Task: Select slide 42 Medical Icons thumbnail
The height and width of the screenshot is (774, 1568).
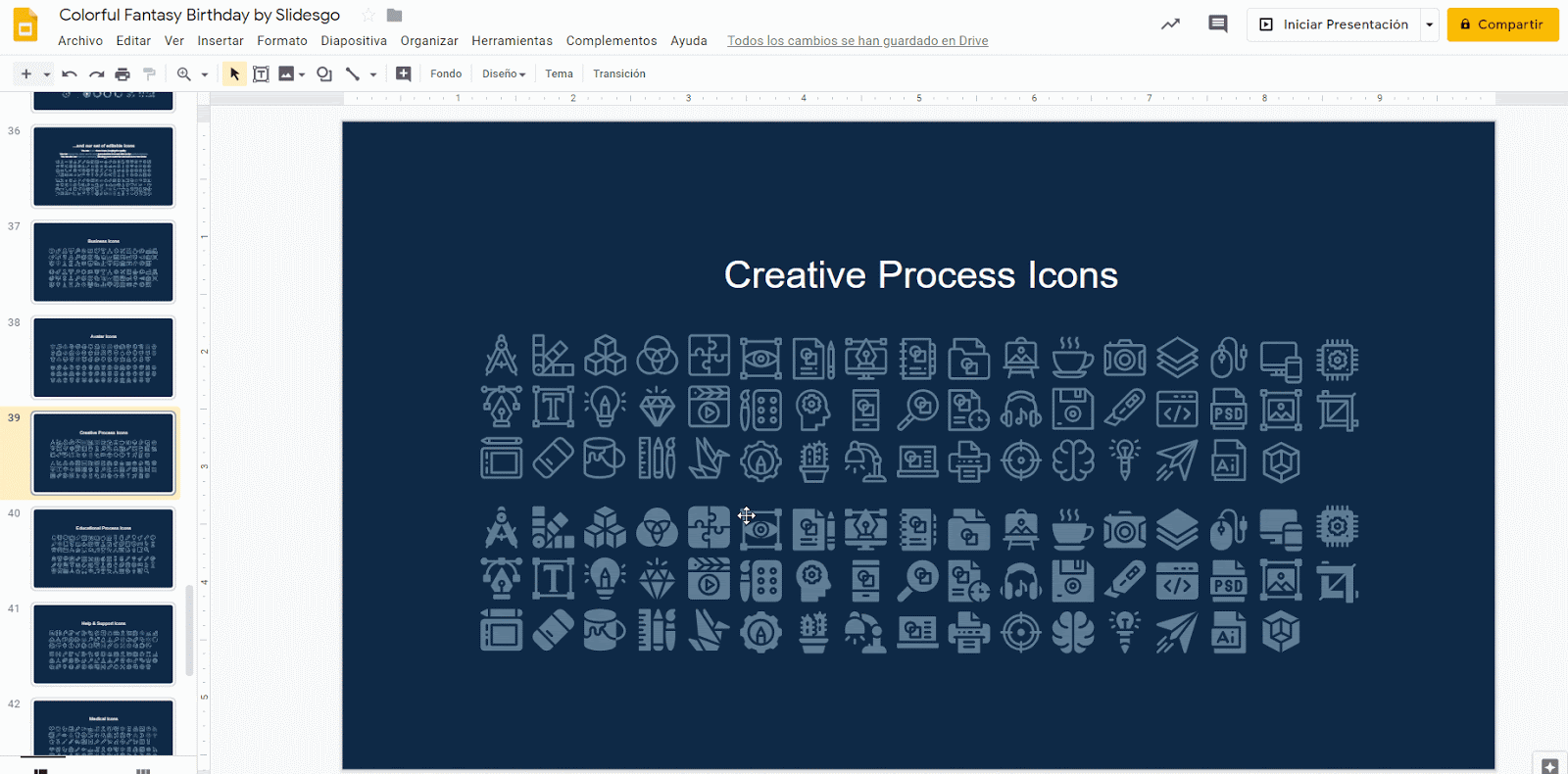Action: [103, 727]
